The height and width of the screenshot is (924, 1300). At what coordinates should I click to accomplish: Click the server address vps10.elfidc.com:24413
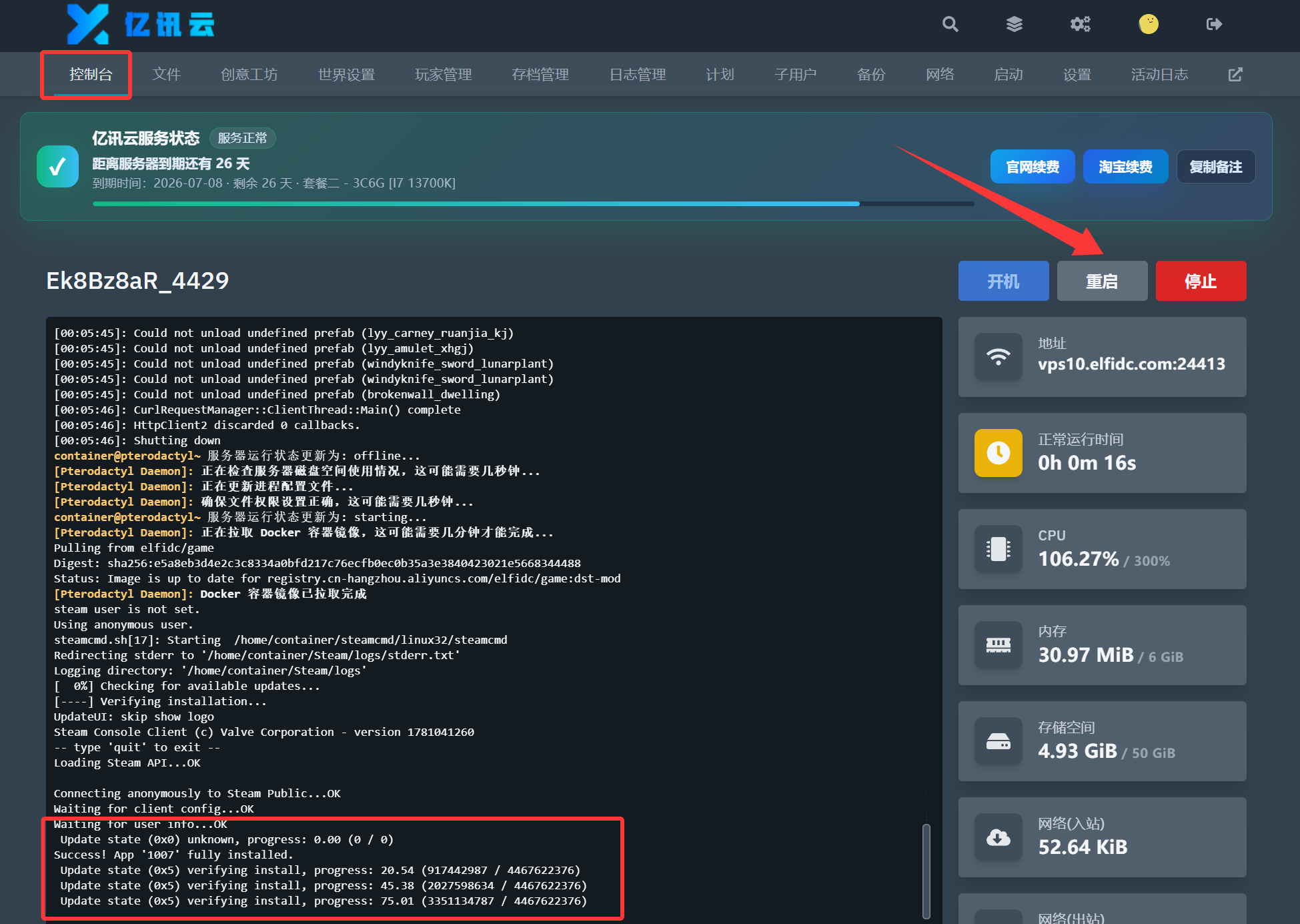[1131, 364]
